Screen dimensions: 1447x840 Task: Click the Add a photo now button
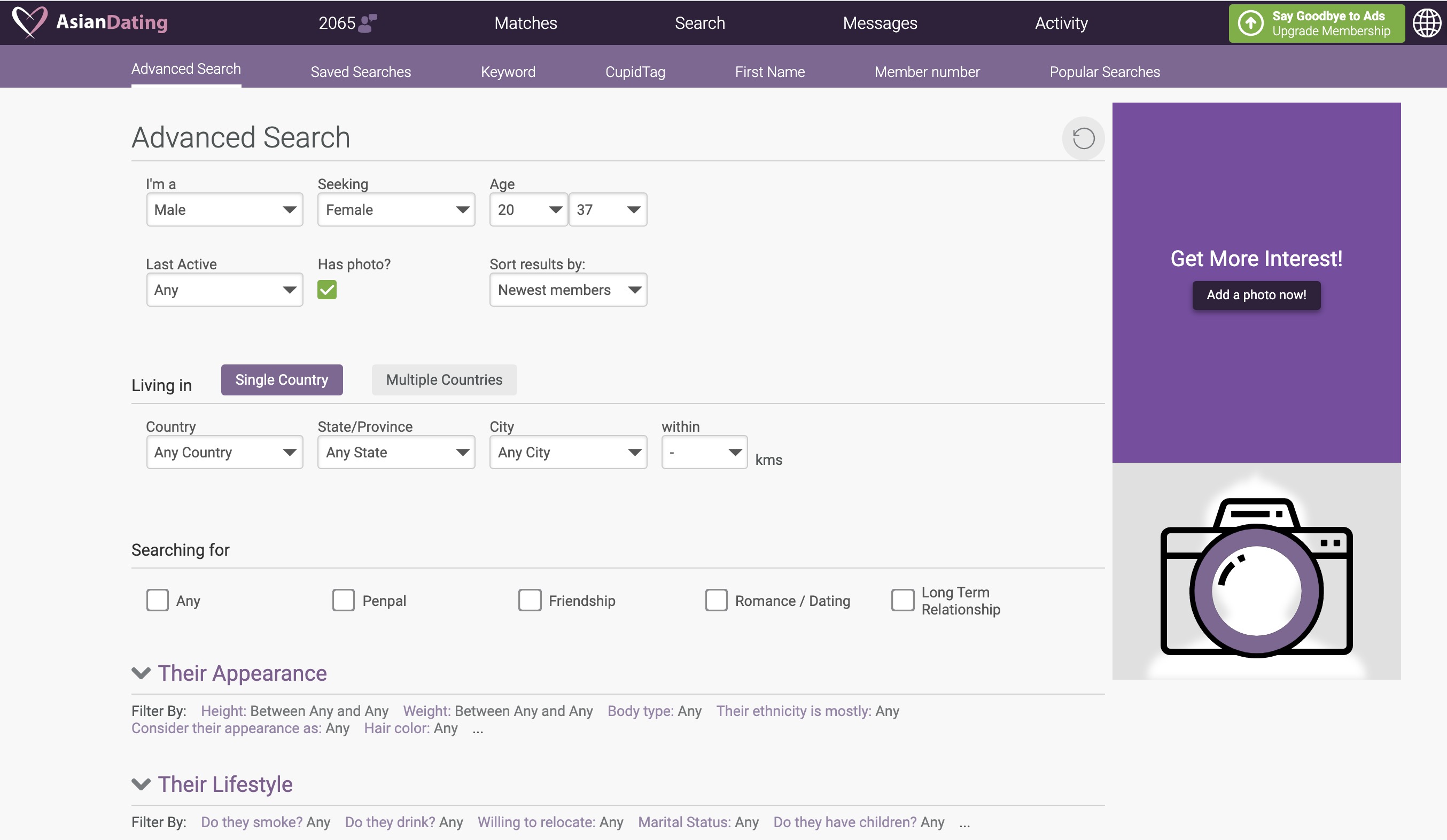pyautogui.click(x=1256, y=295)
